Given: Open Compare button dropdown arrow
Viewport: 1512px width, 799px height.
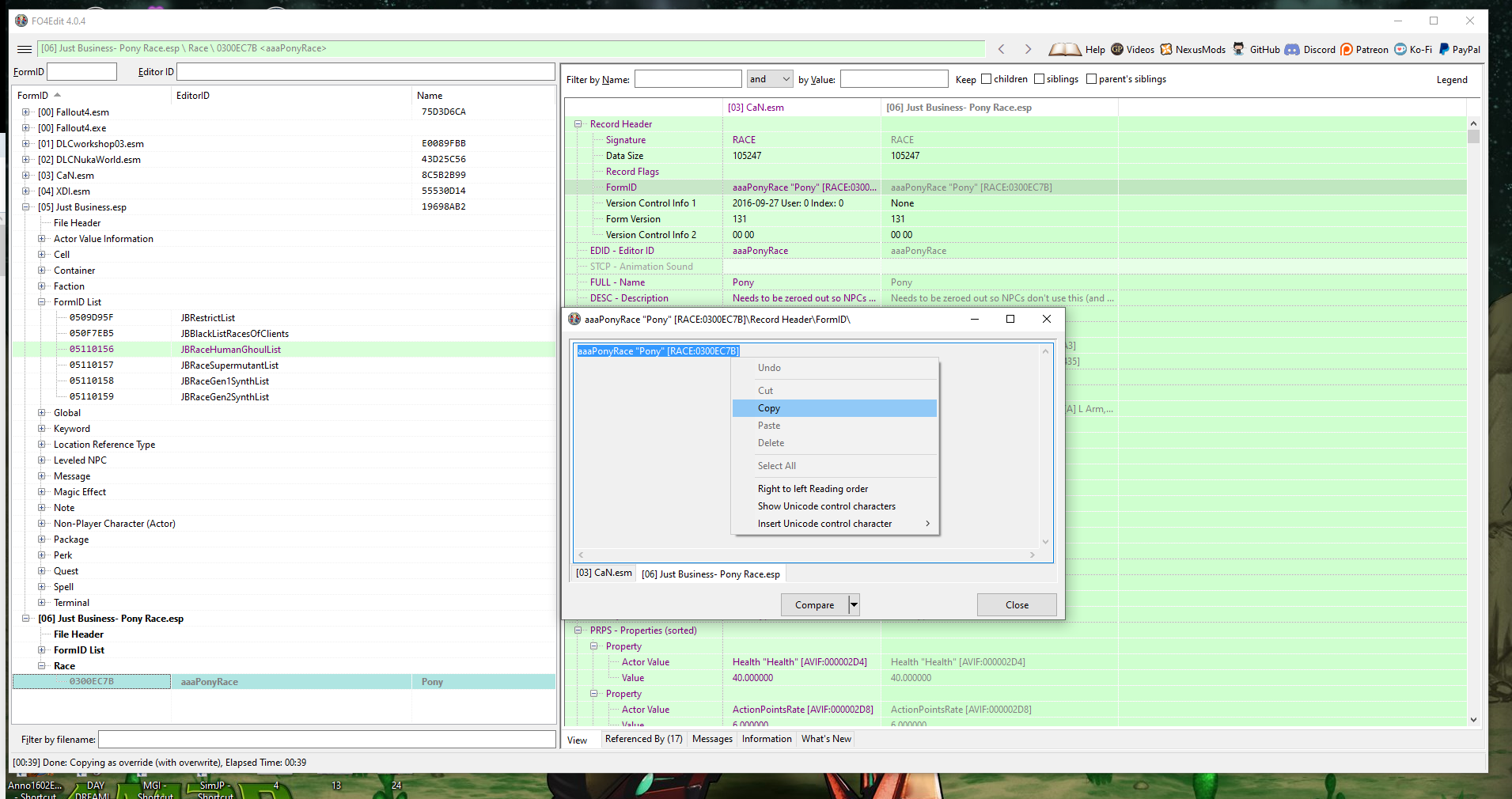Looking at the screenshot, I should tap(854, 604).
